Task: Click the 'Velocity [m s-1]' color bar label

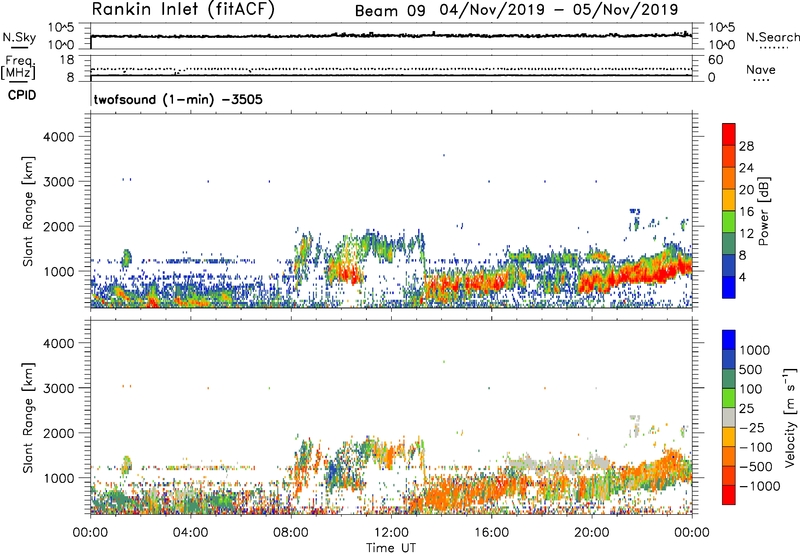Action: pos(790,417)
